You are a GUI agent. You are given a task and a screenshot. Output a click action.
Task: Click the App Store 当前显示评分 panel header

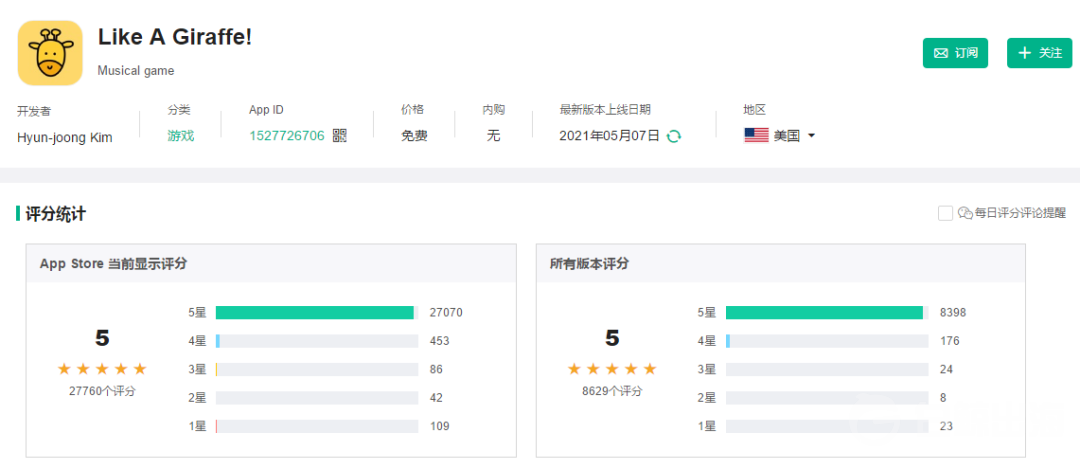[271, 263]
